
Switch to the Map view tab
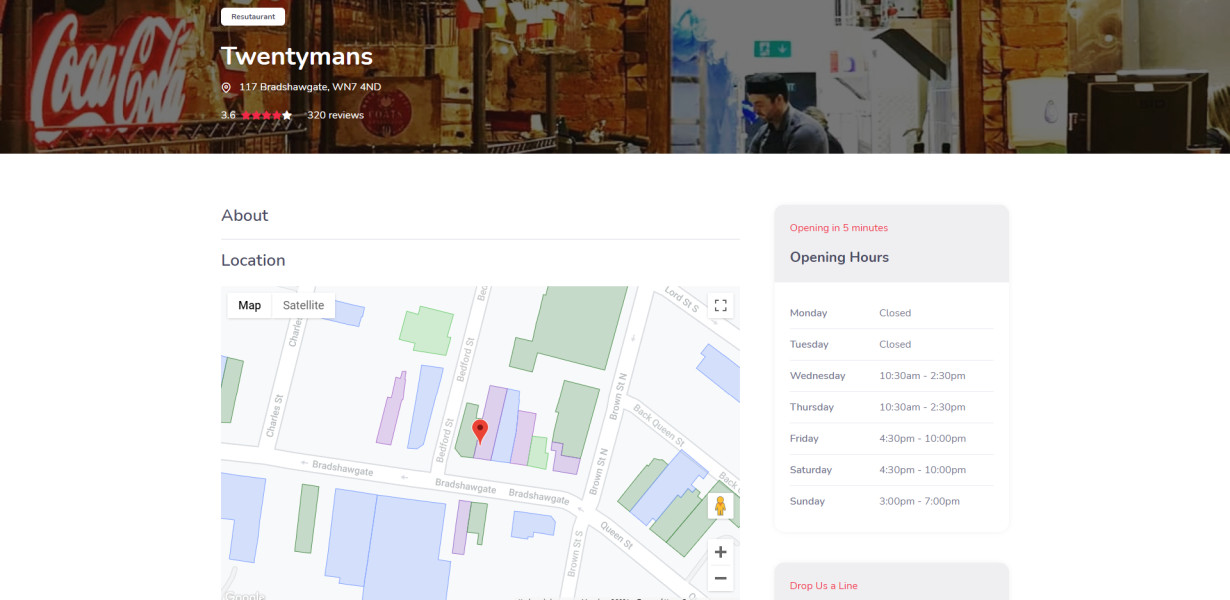pos(249,305)
